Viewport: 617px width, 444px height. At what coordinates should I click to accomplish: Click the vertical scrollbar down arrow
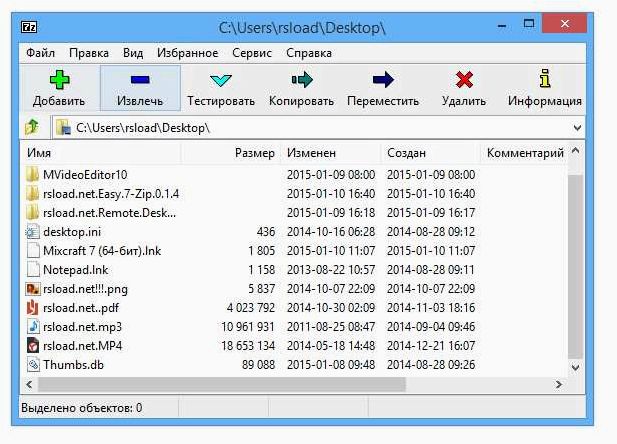[x=575, y=368]
